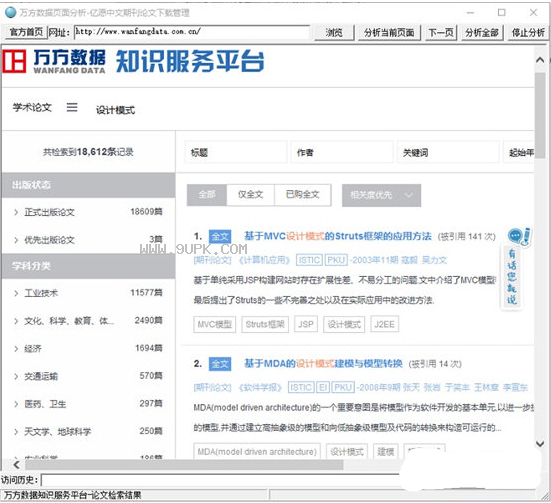The height and width of the screenshot is (503, 551).
Task: Open journal 《计算机应用》 link
Action: pyautogui.click(x=265, y=260)
